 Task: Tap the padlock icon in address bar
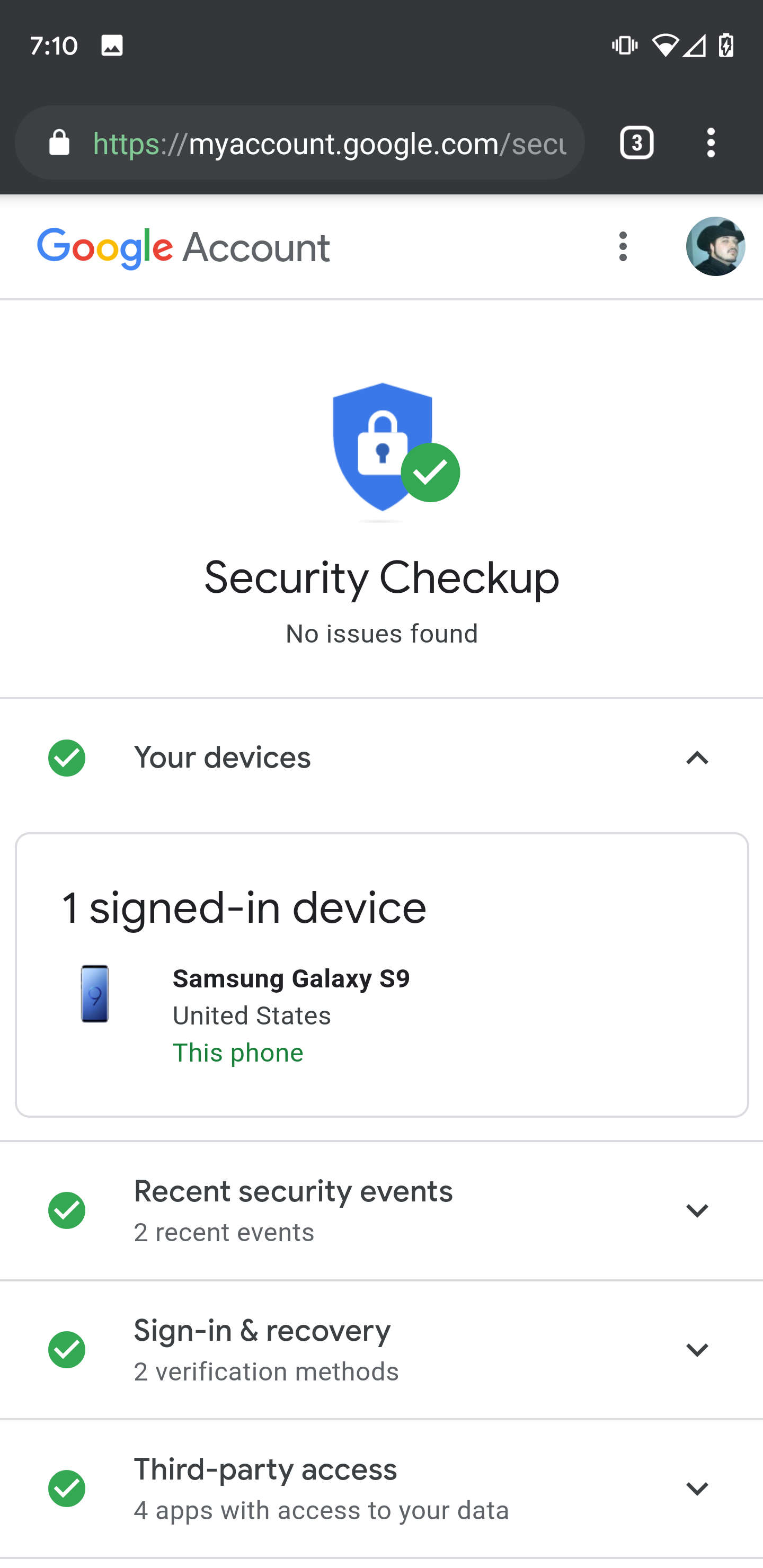(59, 144)
